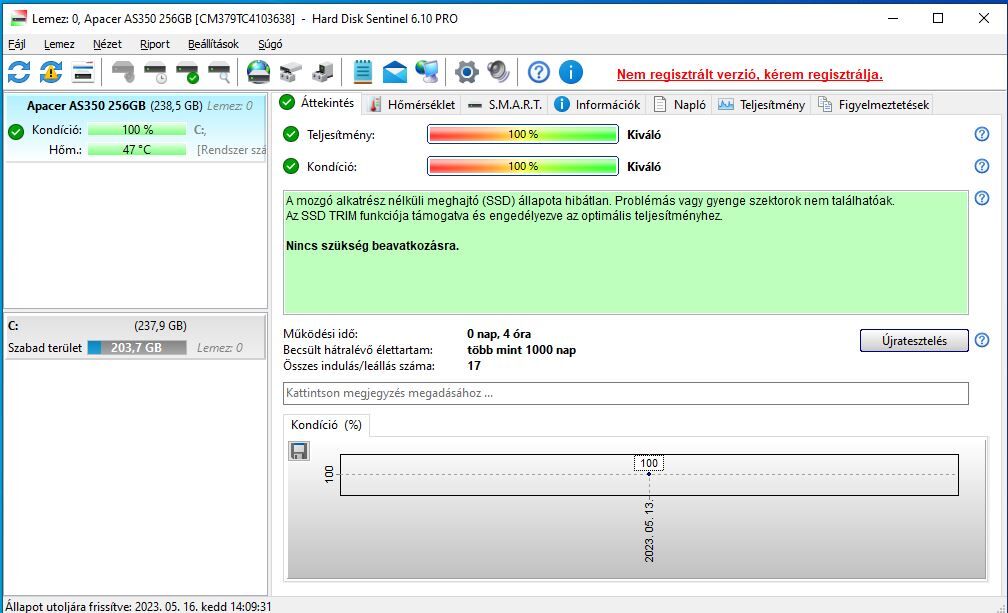Click the left panel Kondíció 100 % bar
1008x613 pixels.
137,130
